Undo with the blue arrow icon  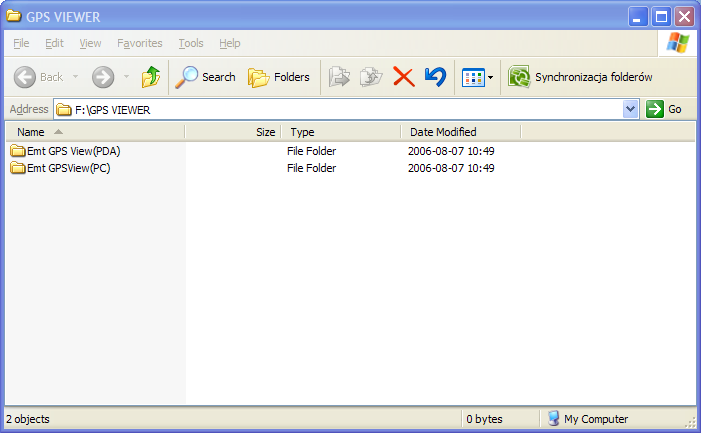[435, 77]
